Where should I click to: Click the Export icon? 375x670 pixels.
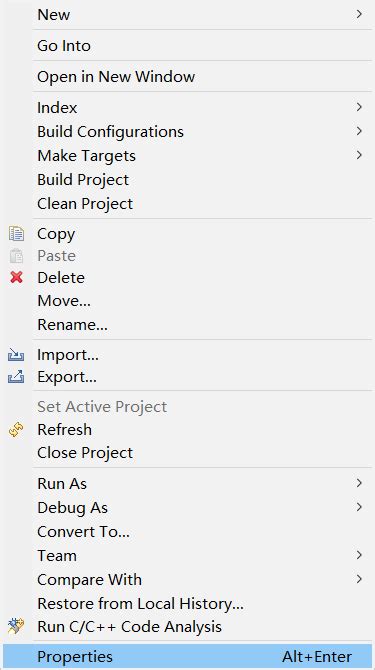pyautogui.click(x=16, y=377)
